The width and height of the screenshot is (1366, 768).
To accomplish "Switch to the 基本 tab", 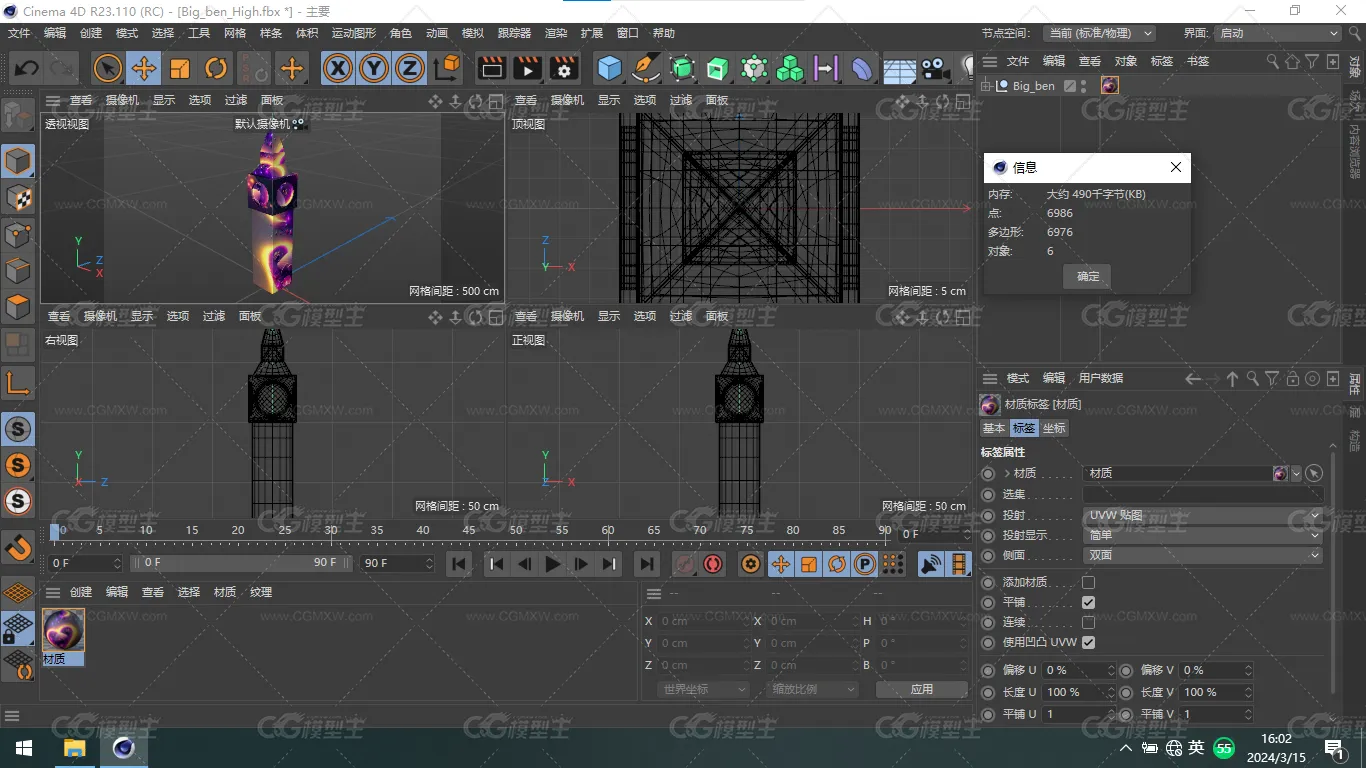I will coord(994,428).
